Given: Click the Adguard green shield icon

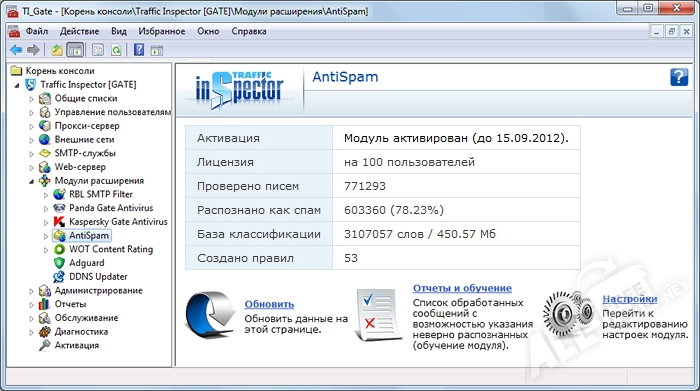Looking at the screenshot, I should click(x=59, y=263).
